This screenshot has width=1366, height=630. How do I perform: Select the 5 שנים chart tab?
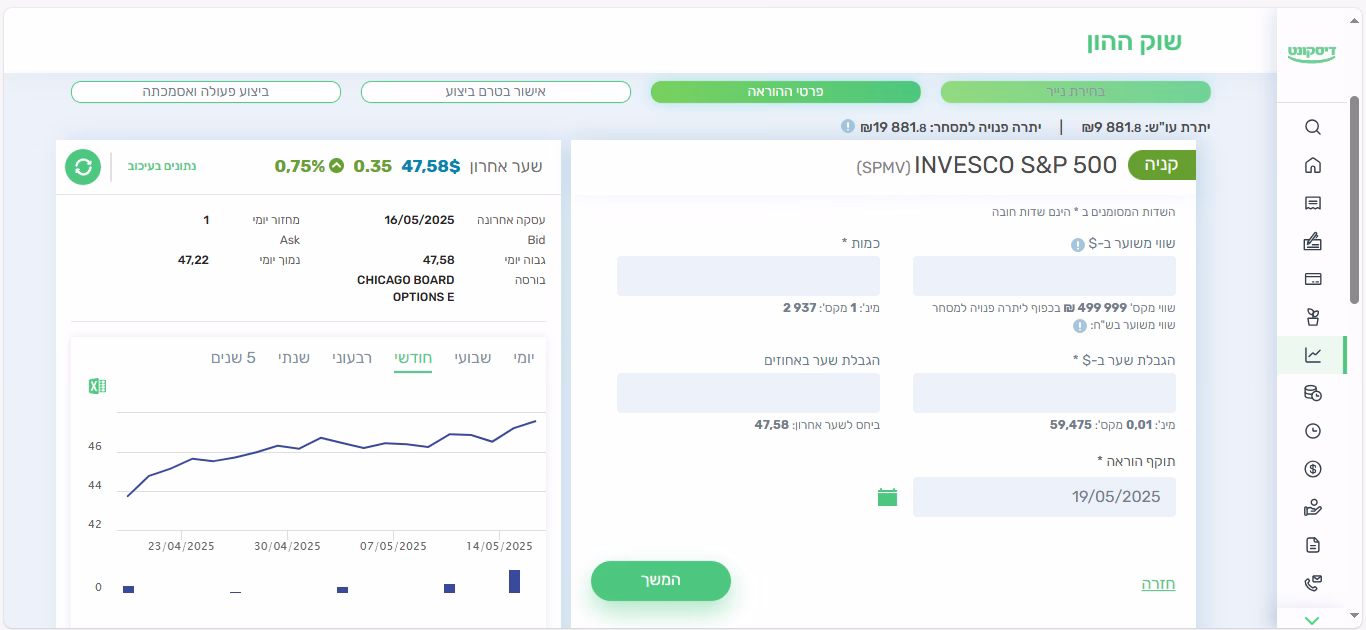[x=233, y=358]
